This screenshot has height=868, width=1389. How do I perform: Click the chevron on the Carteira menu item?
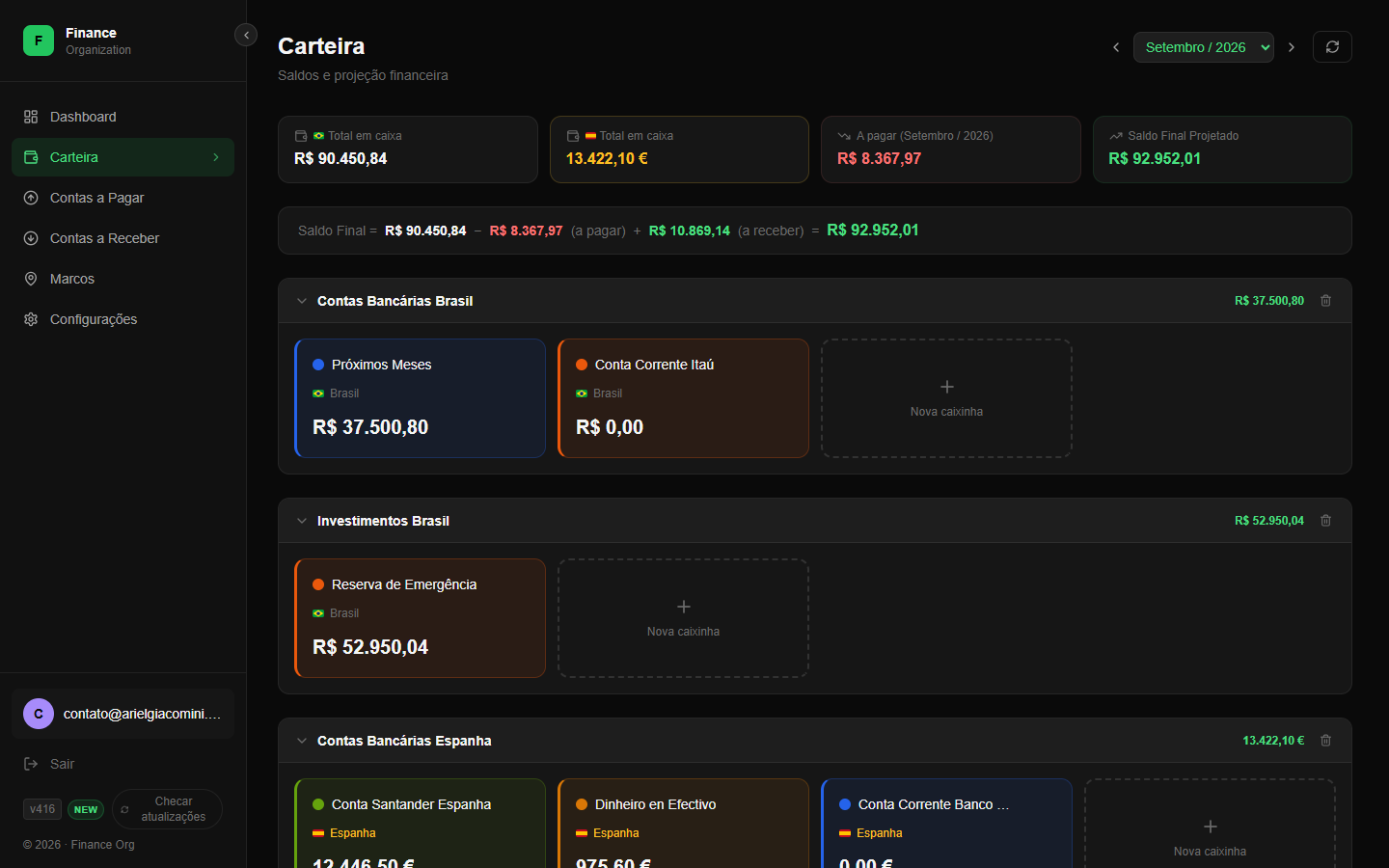click(216, 157)
